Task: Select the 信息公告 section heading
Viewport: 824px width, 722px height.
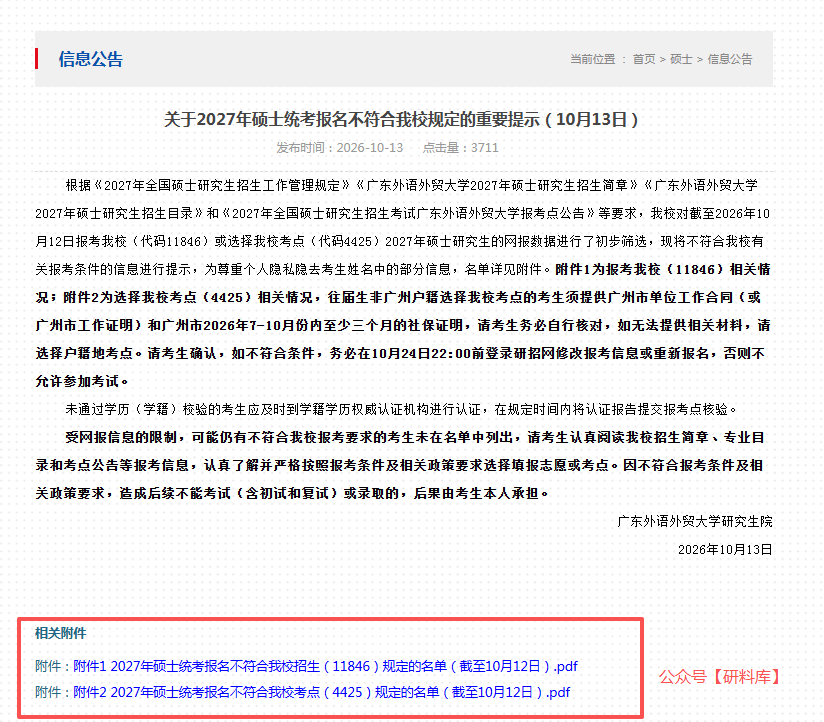Action: coord(90,59)
